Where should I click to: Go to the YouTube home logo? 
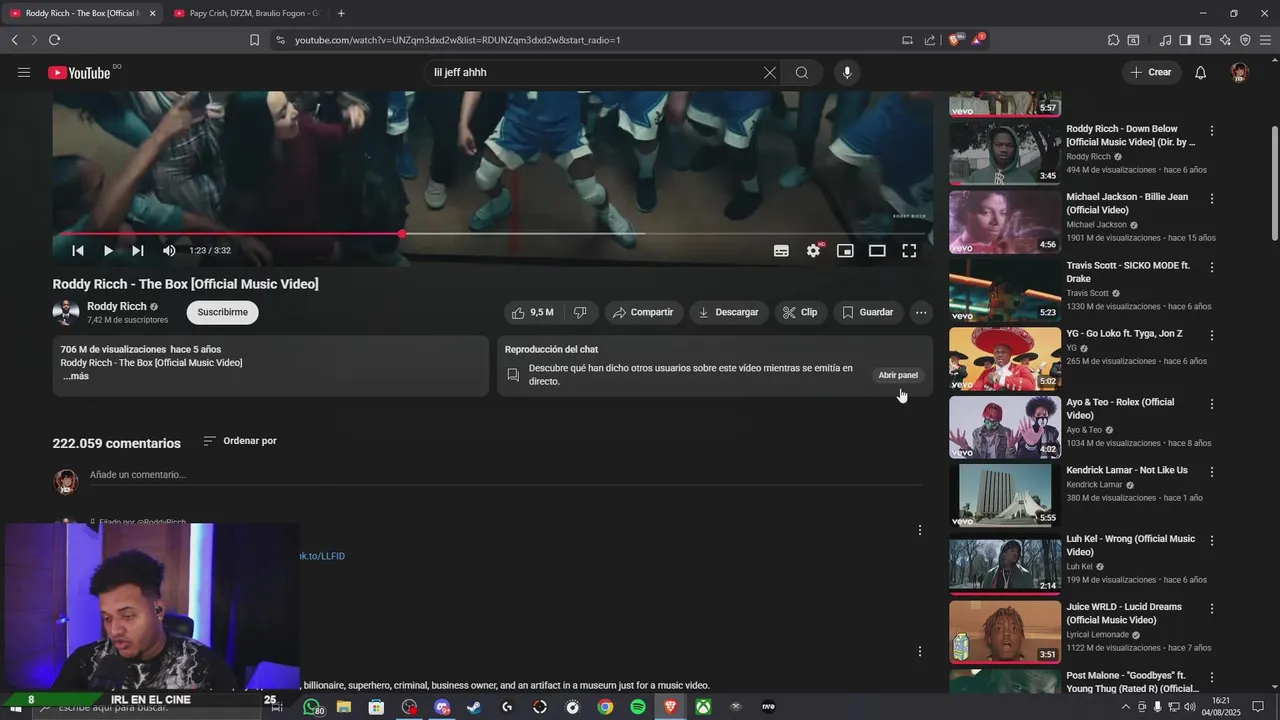(x=80, y=72)
